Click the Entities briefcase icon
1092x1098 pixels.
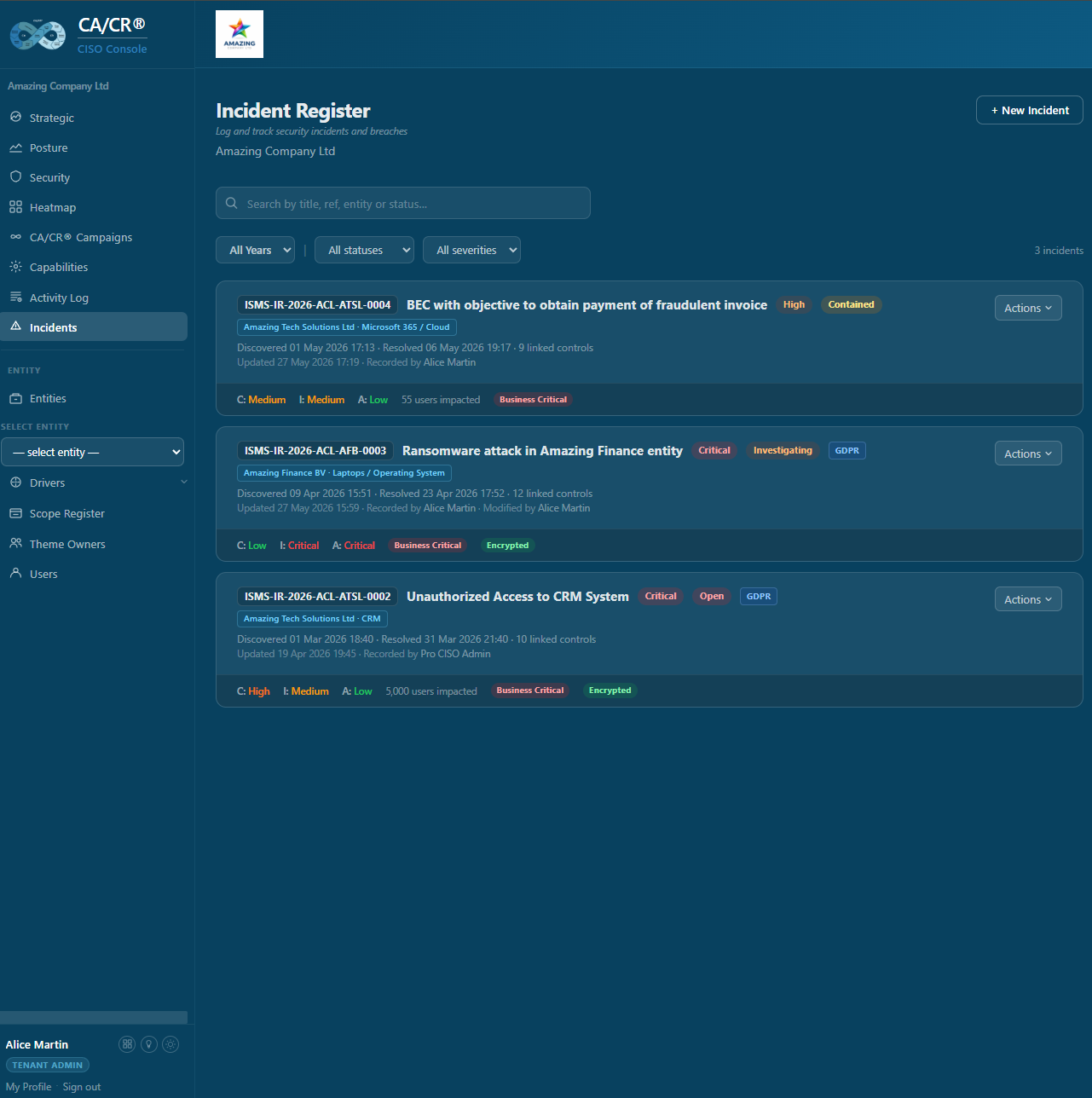(x=15, y=398)
